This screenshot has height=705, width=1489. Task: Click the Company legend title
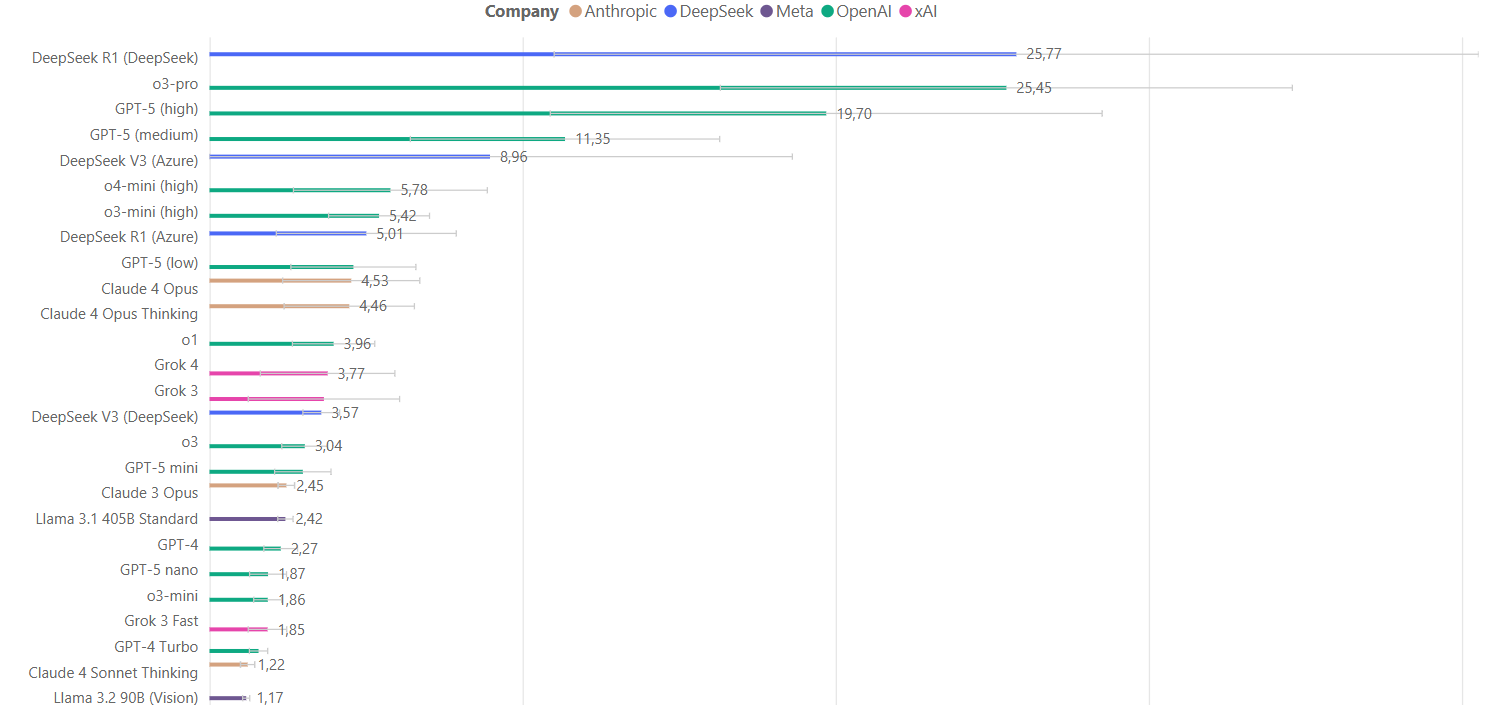point(522,12)
